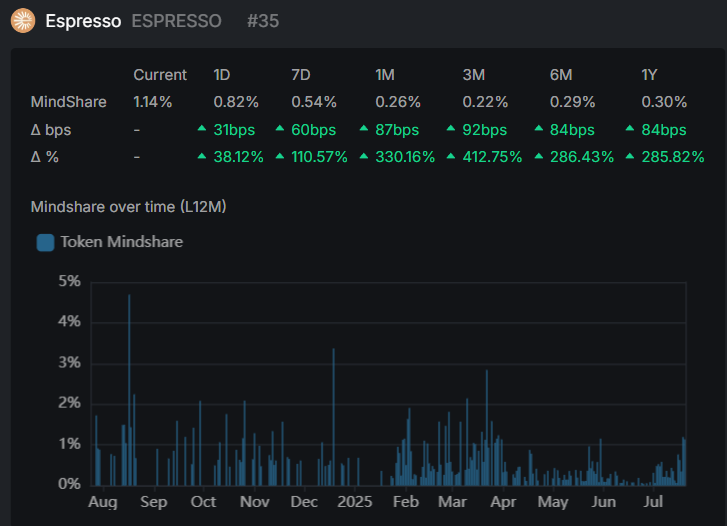
Task: Click the Espresso token name
Action: (83, 21)
